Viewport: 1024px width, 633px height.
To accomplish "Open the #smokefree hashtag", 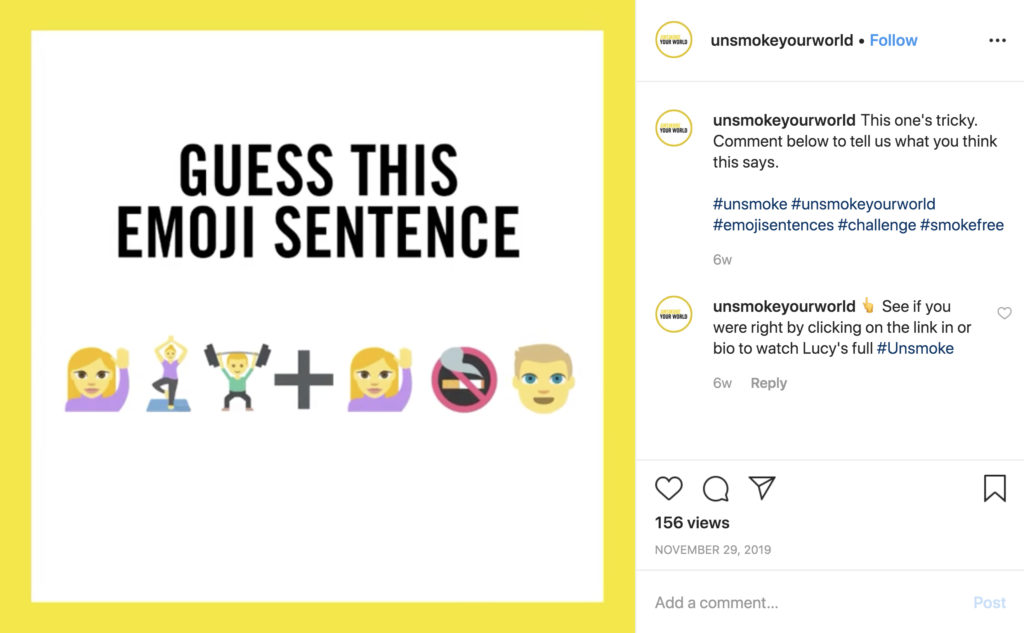I will coord(961,225).
